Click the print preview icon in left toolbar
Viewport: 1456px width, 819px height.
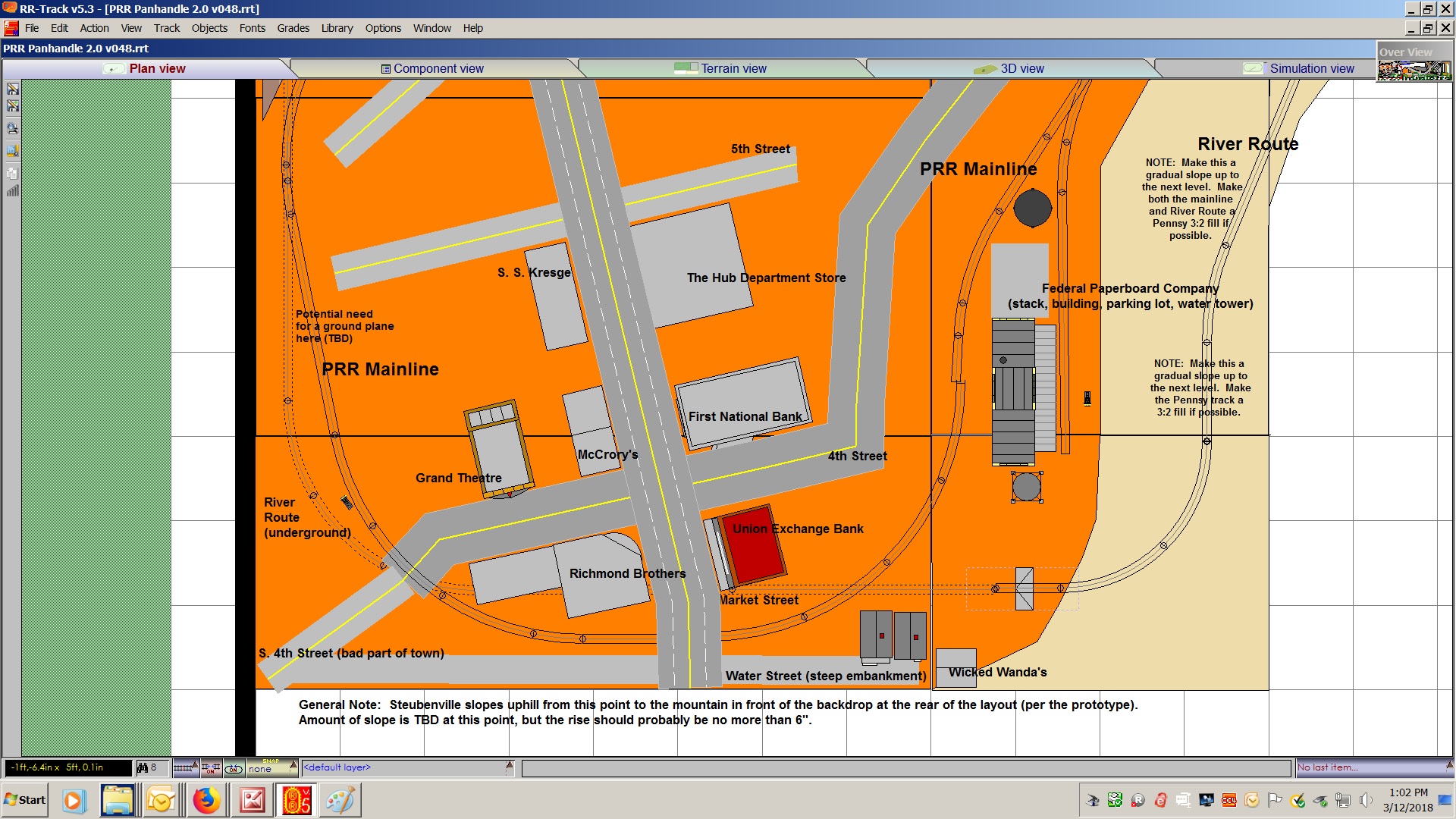coord(12,128)
